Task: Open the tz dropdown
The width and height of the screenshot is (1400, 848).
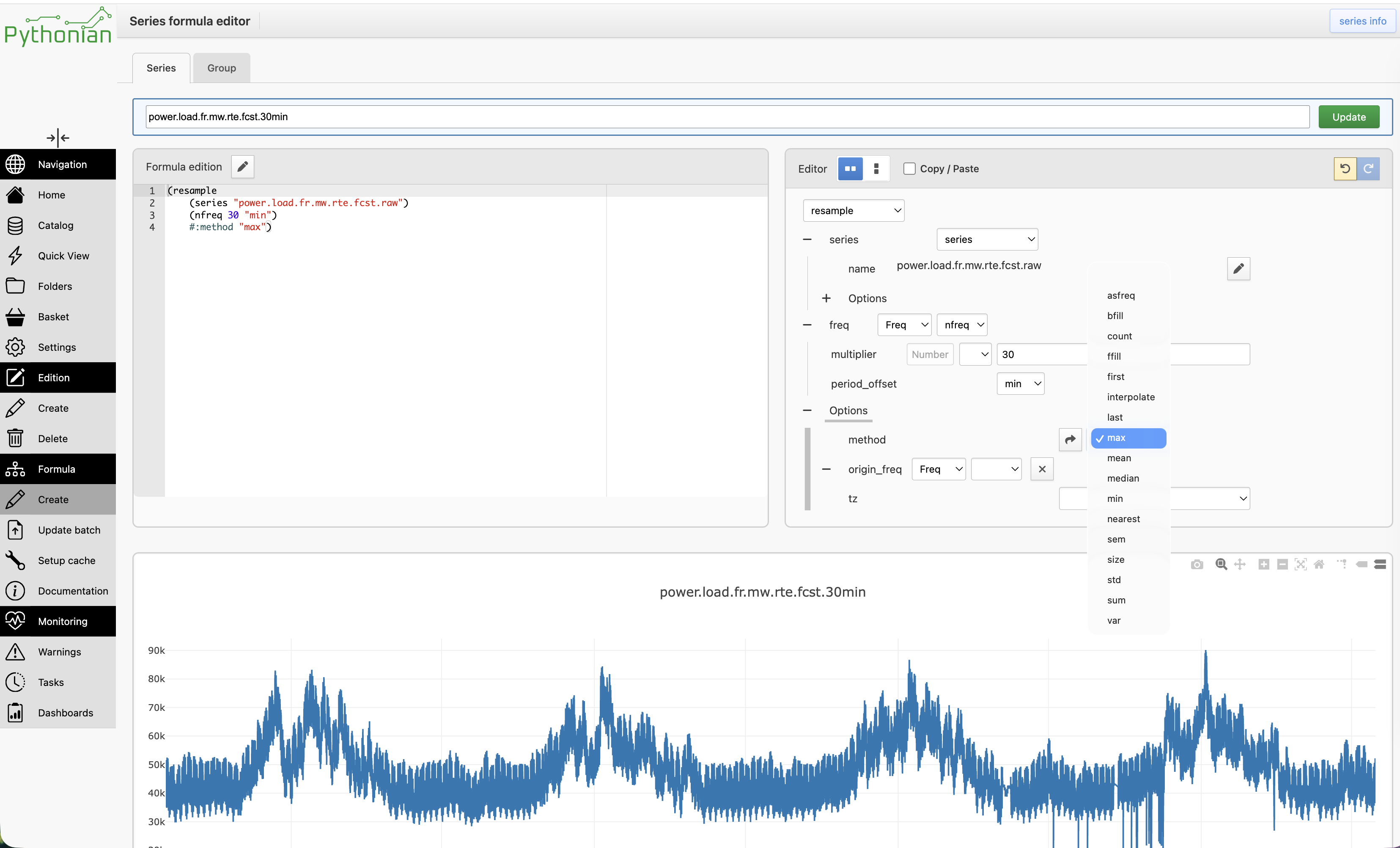Action: click(x=1154, y=498)
